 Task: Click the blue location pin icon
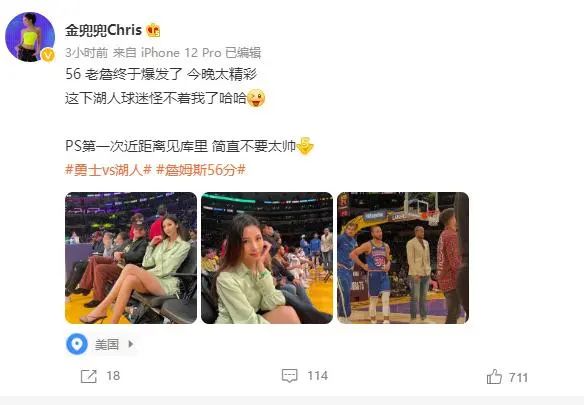pos(77,344)
